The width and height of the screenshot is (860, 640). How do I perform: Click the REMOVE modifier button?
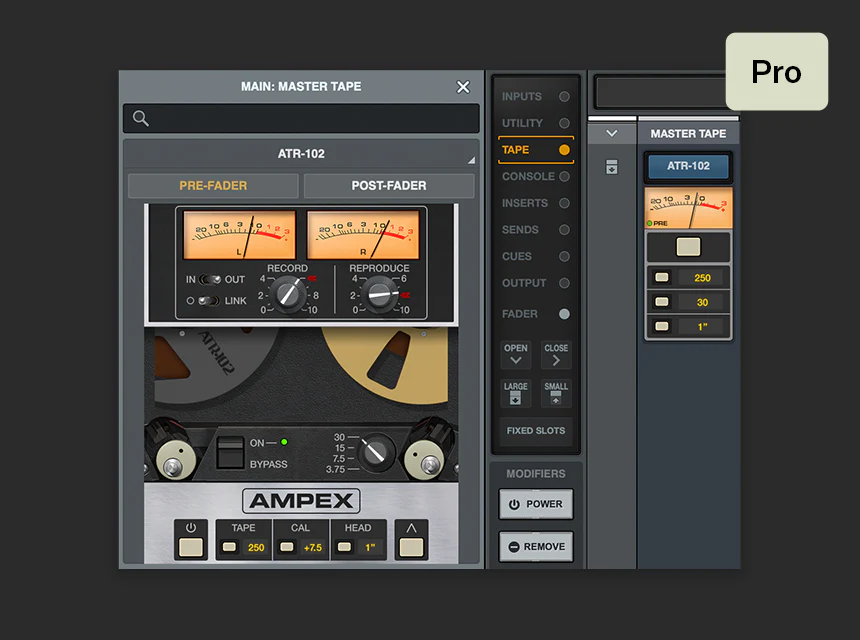click(536, 547)
